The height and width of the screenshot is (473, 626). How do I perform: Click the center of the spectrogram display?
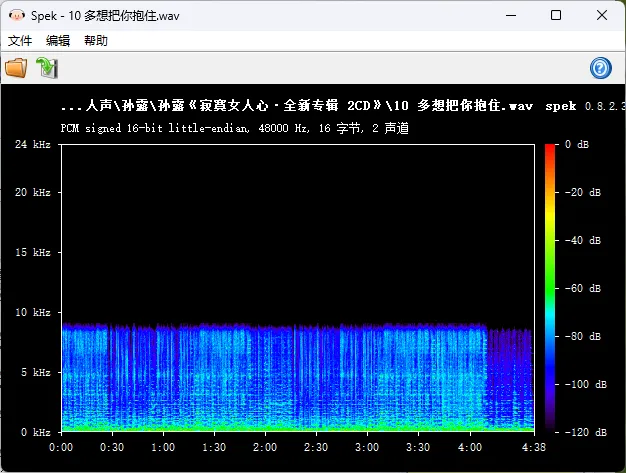[x=297, y=288]
